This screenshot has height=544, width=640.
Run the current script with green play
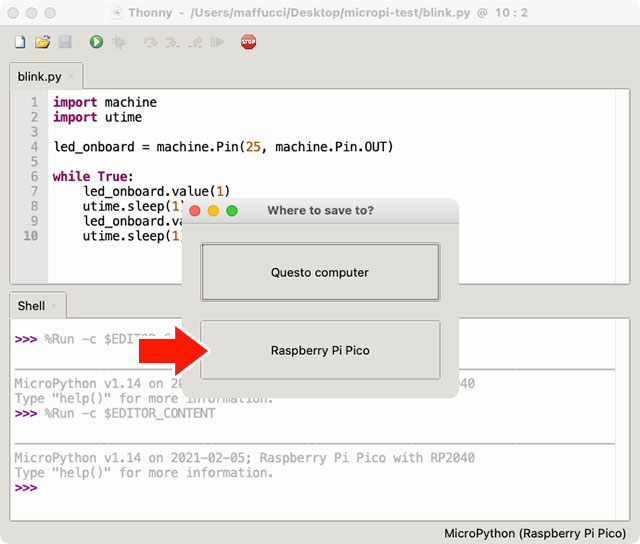click(96, 42)
